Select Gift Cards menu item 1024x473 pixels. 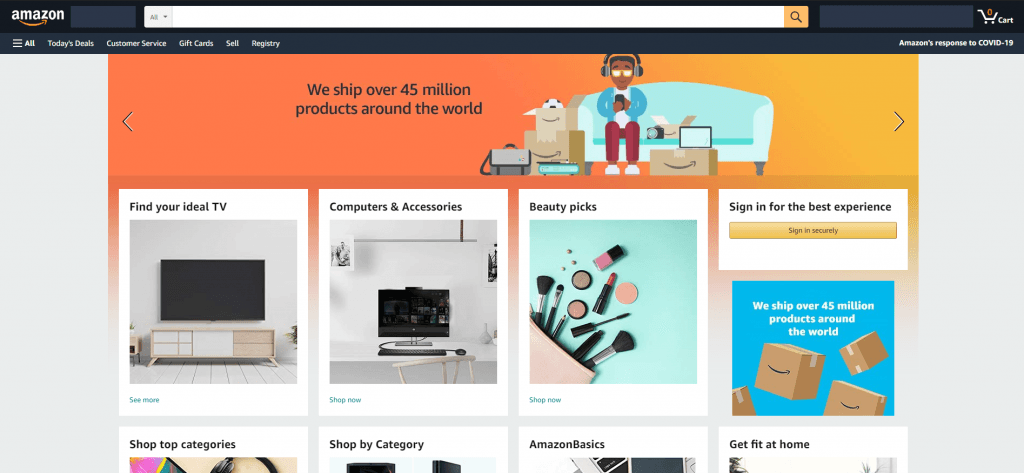tap(196, 44)
